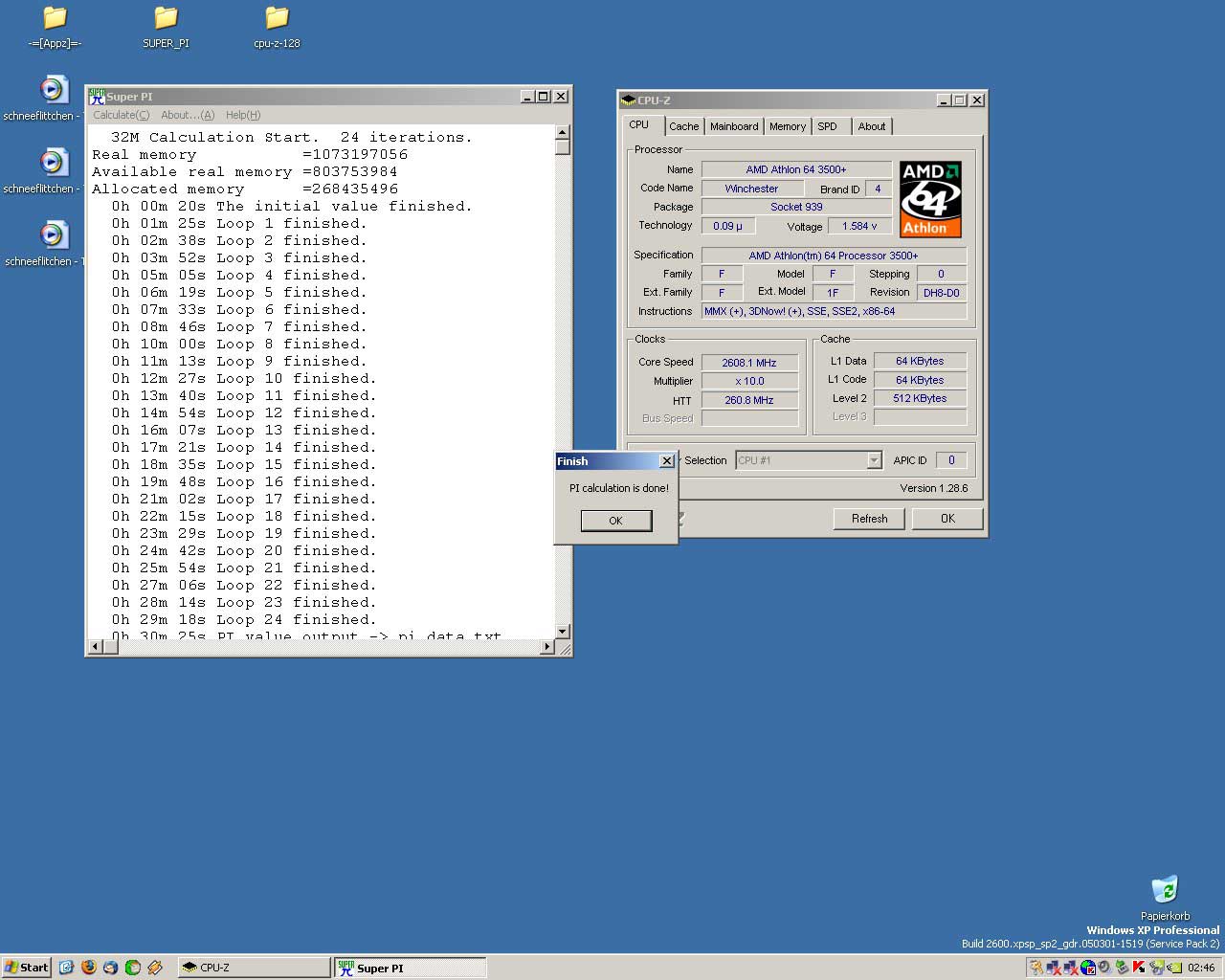Image resolution: width=1225 pixels, height=980 pixels.
Task: Click the first quick launch icon beside Start
Action: click(66, 968)
